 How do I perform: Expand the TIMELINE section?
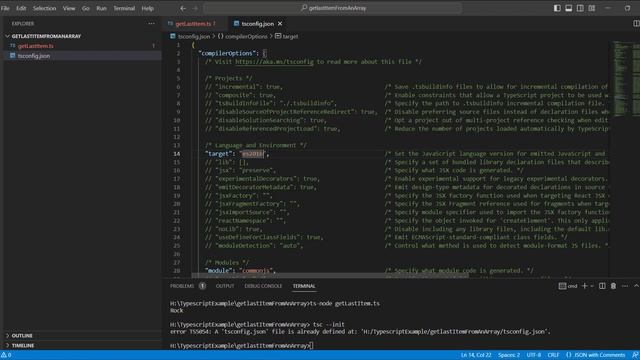pos(23,345)
